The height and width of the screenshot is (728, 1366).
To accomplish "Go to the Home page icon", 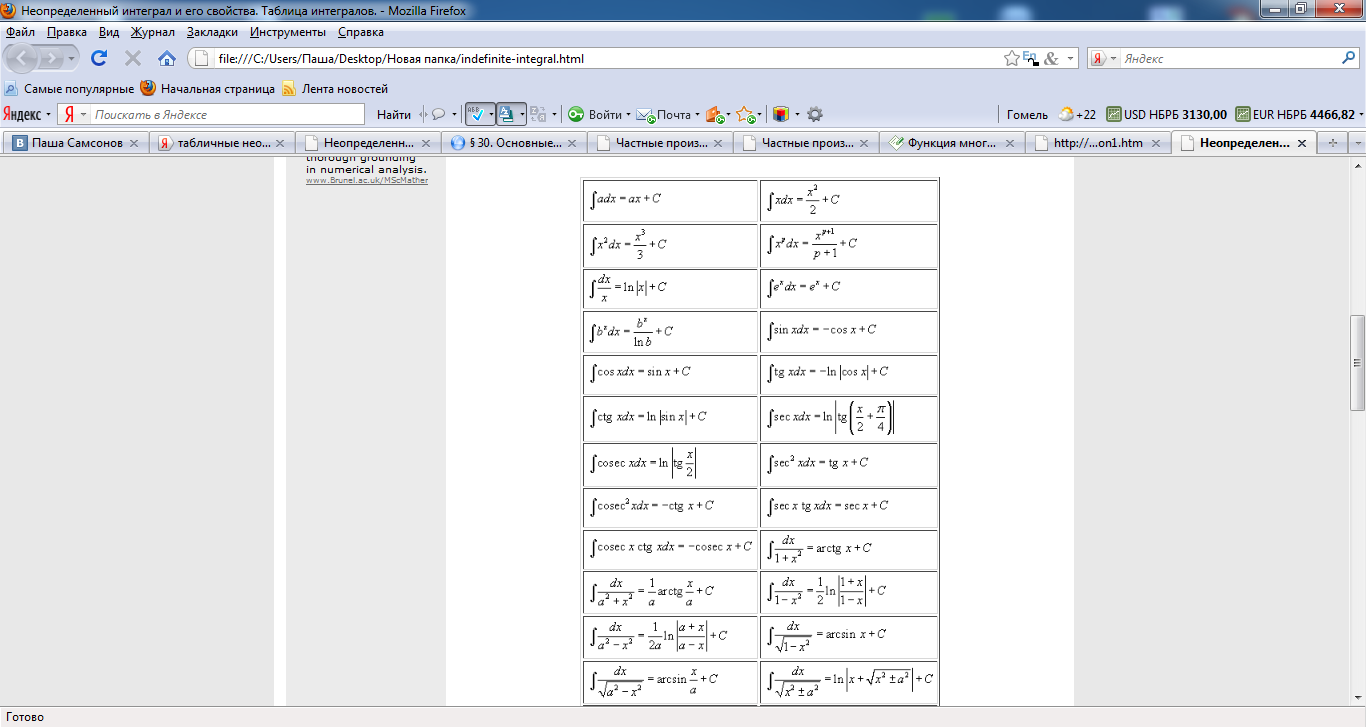I will point(166,58).
